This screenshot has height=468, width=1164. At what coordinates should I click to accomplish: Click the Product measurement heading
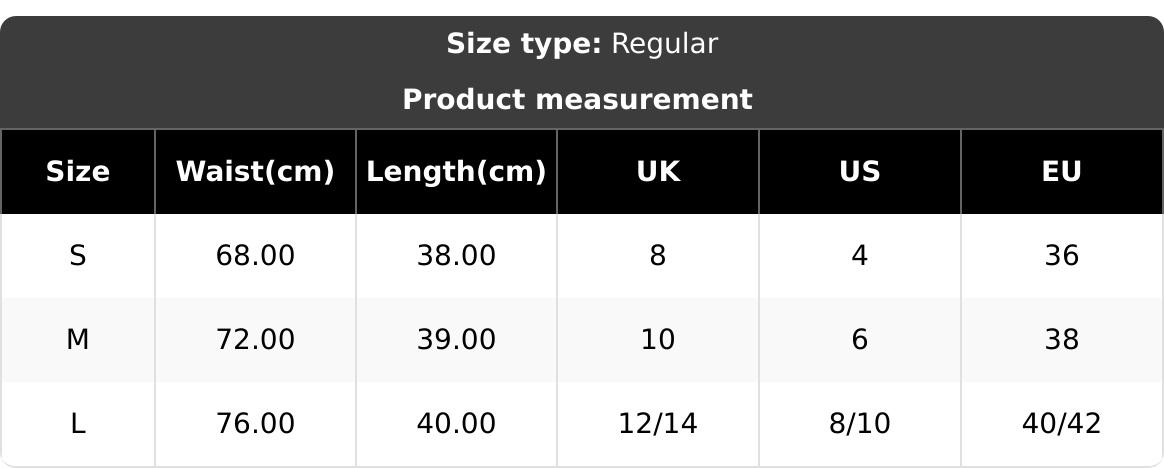pyautogui.click(x=577, y=100)
